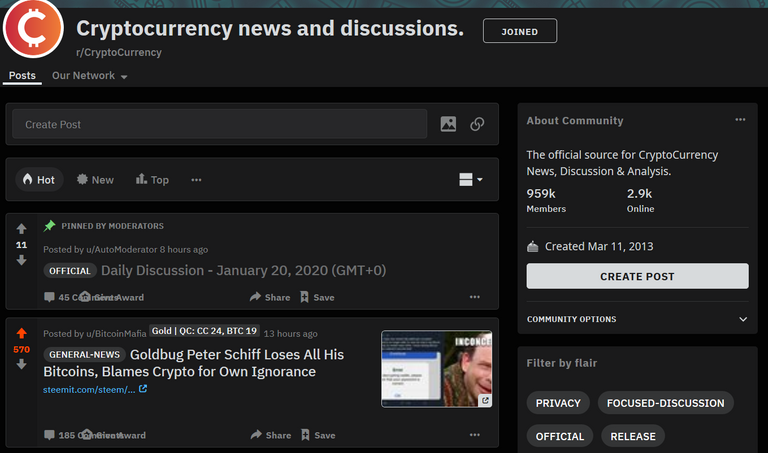Open the u/BitcoinMafia profile
The width and height of the screenshot is (768, 453).
116,334
